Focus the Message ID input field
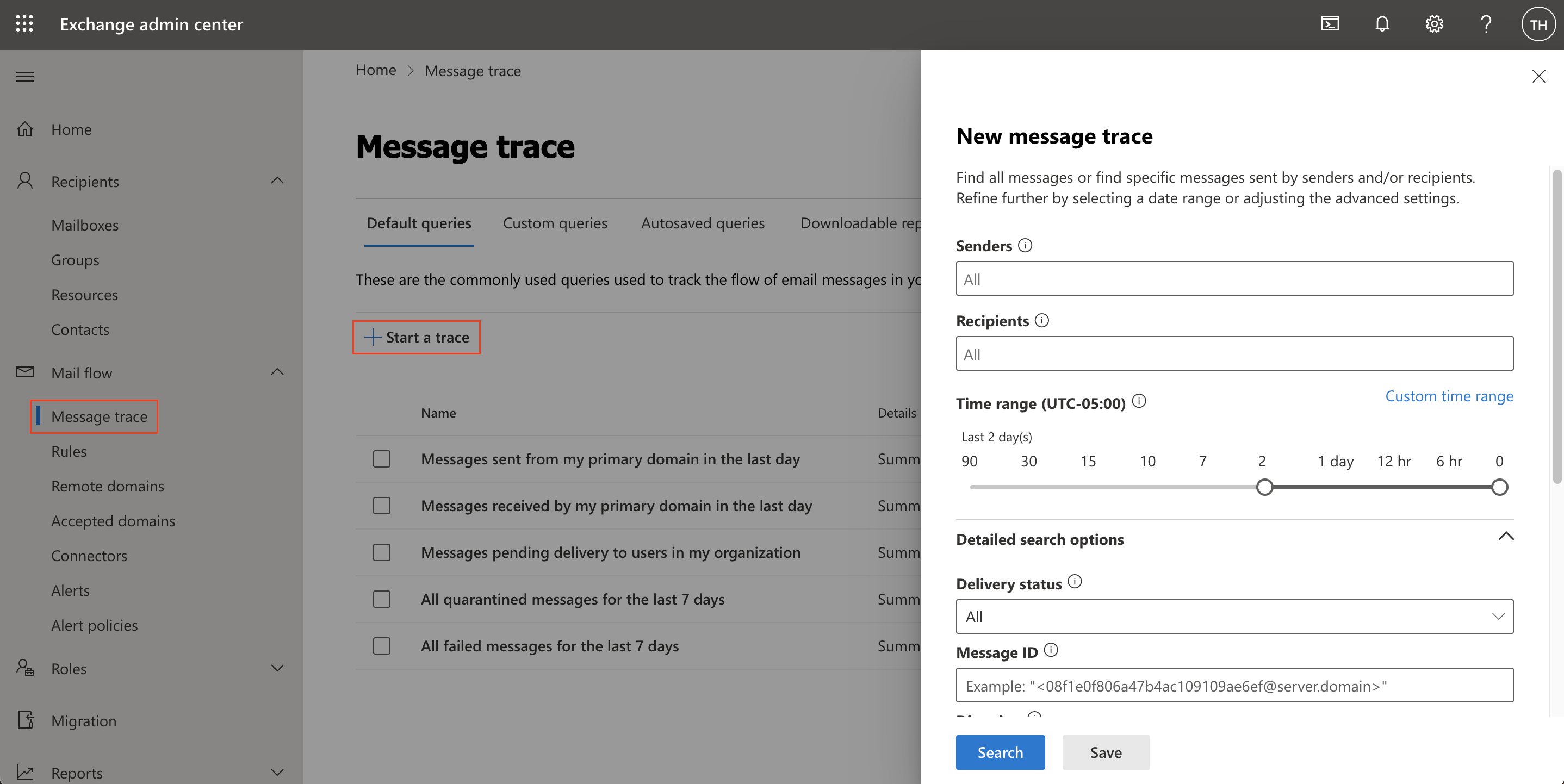The image size is (1564, 784). pyautogui.click(x=1234, y=685)
